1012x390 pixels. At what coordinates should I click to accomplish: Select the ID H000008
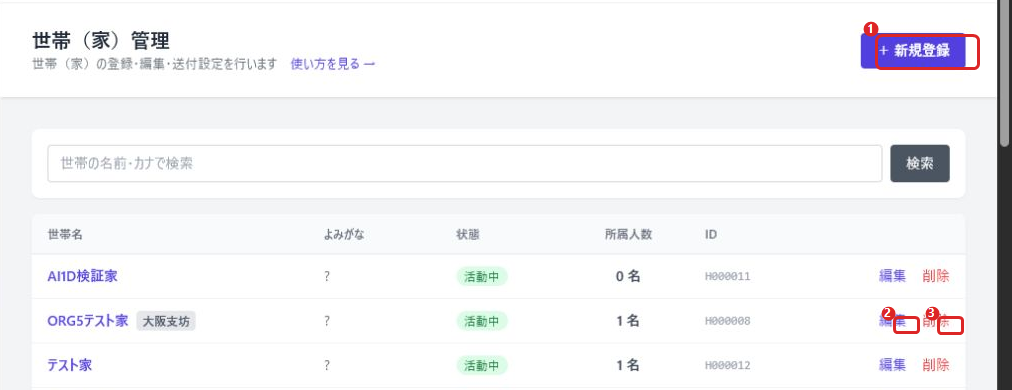727,321
